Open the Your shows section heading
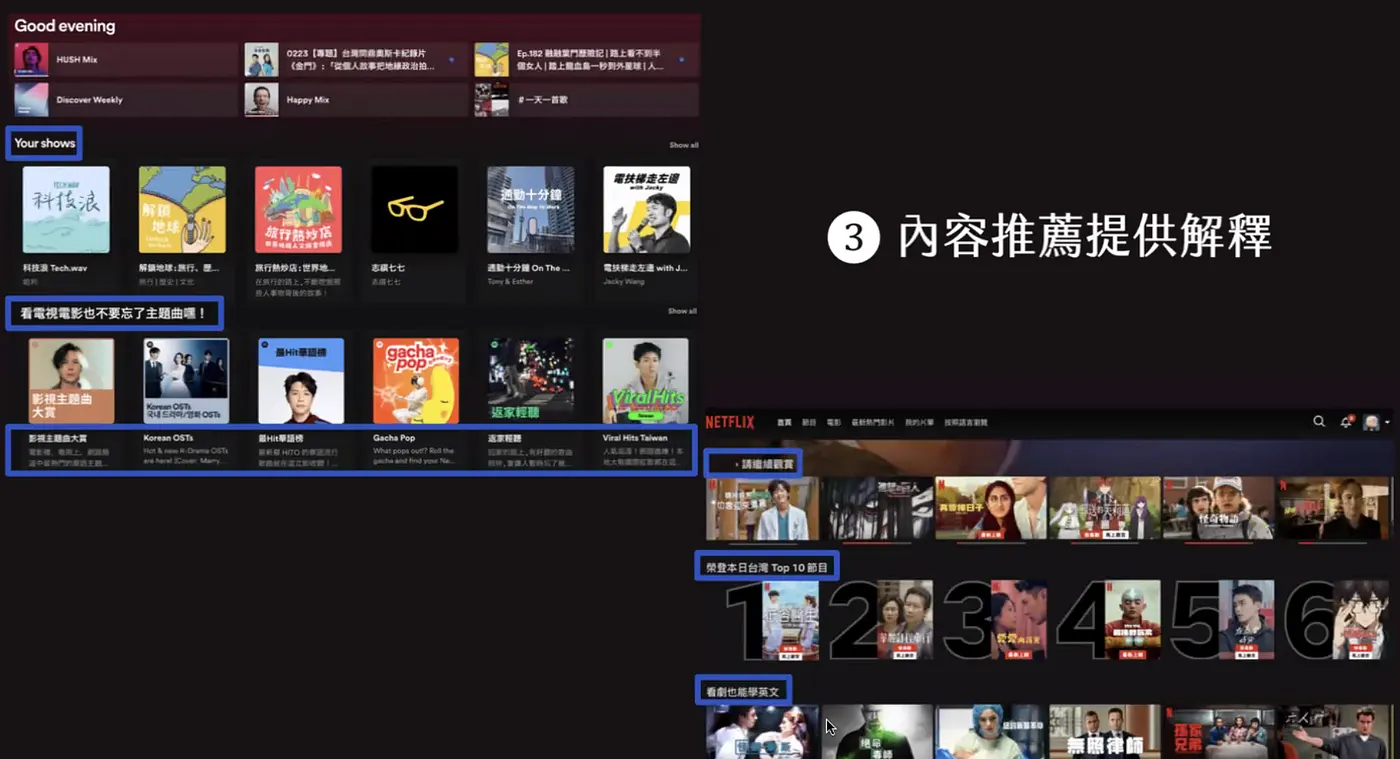This screenshot has height=759, width=1400. [44, 143]
